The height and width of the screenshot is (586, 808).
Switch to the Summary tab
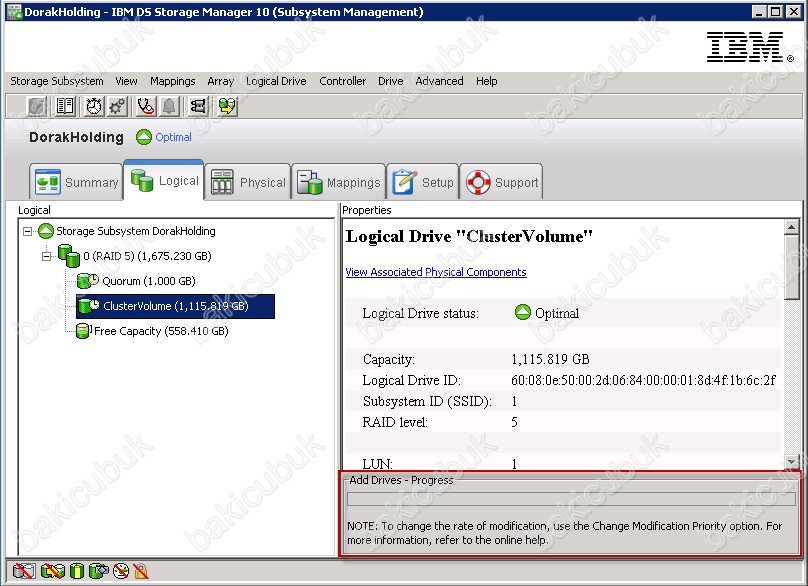[76, 182]
